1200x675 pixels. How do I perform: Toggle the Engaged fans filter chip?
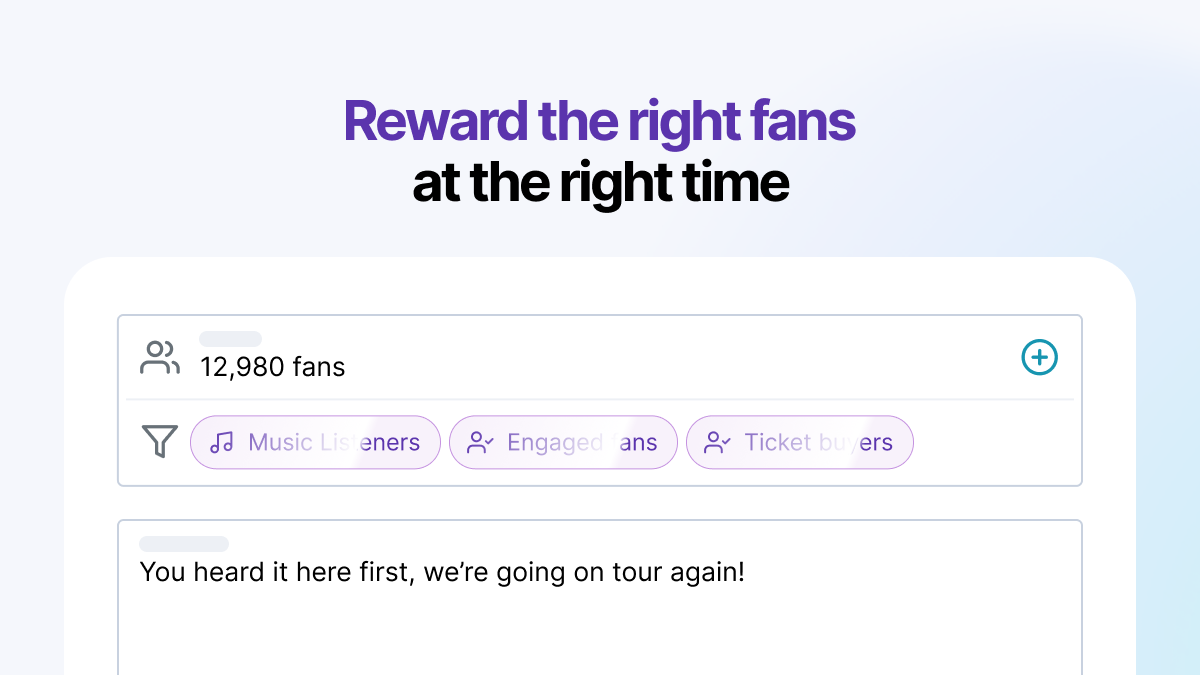point(563,442)
